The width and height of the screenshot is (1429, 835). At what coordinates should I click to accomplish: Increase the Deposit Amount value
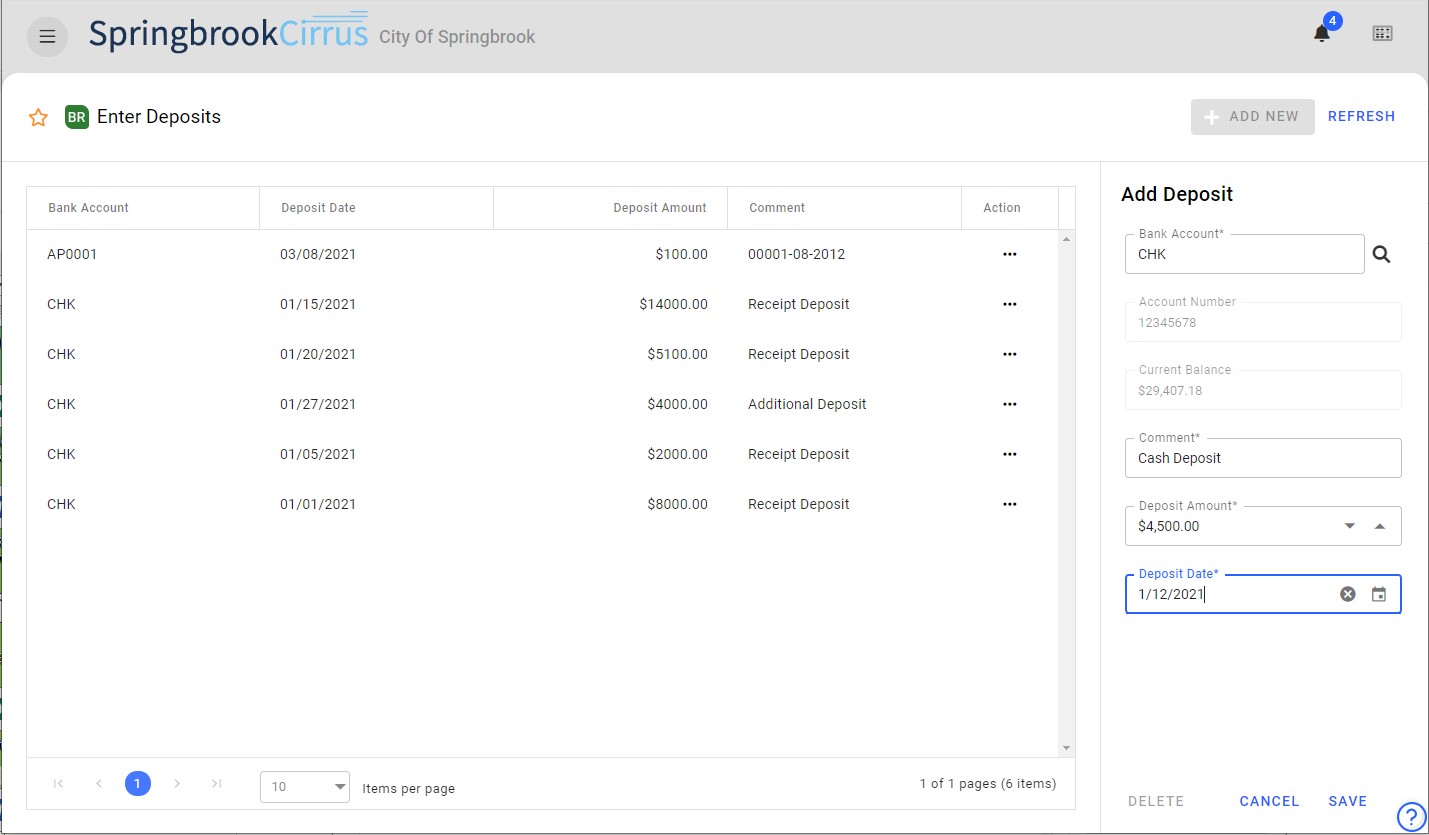click(x=1380, y=526)
